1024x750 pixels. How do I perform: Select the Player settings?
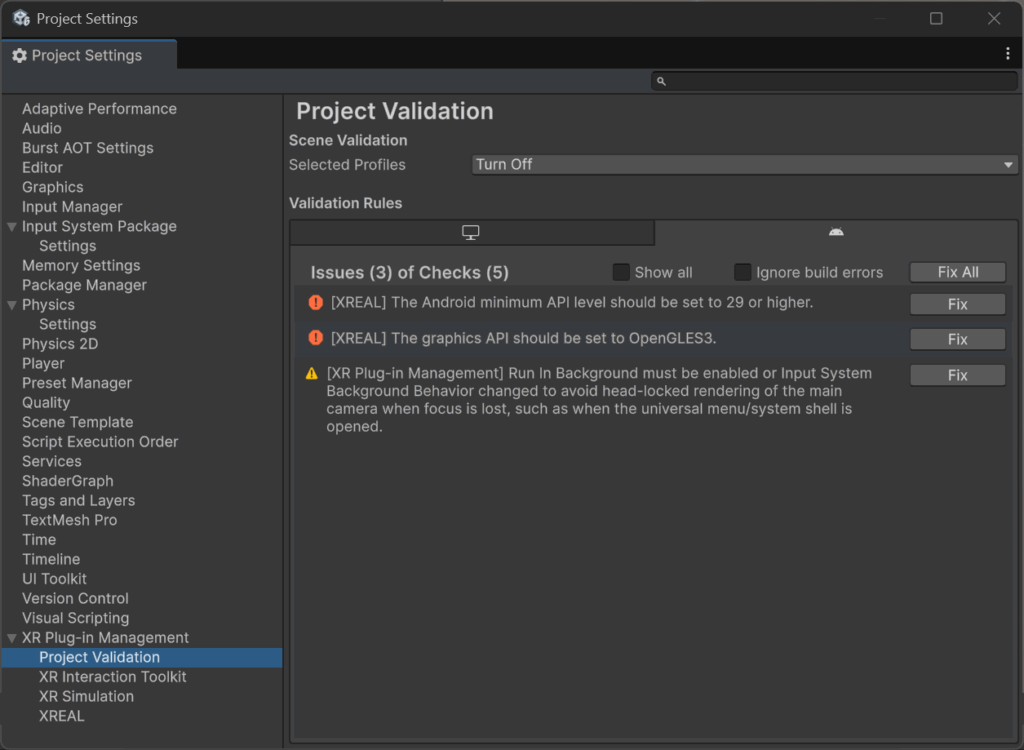(43, 364)
